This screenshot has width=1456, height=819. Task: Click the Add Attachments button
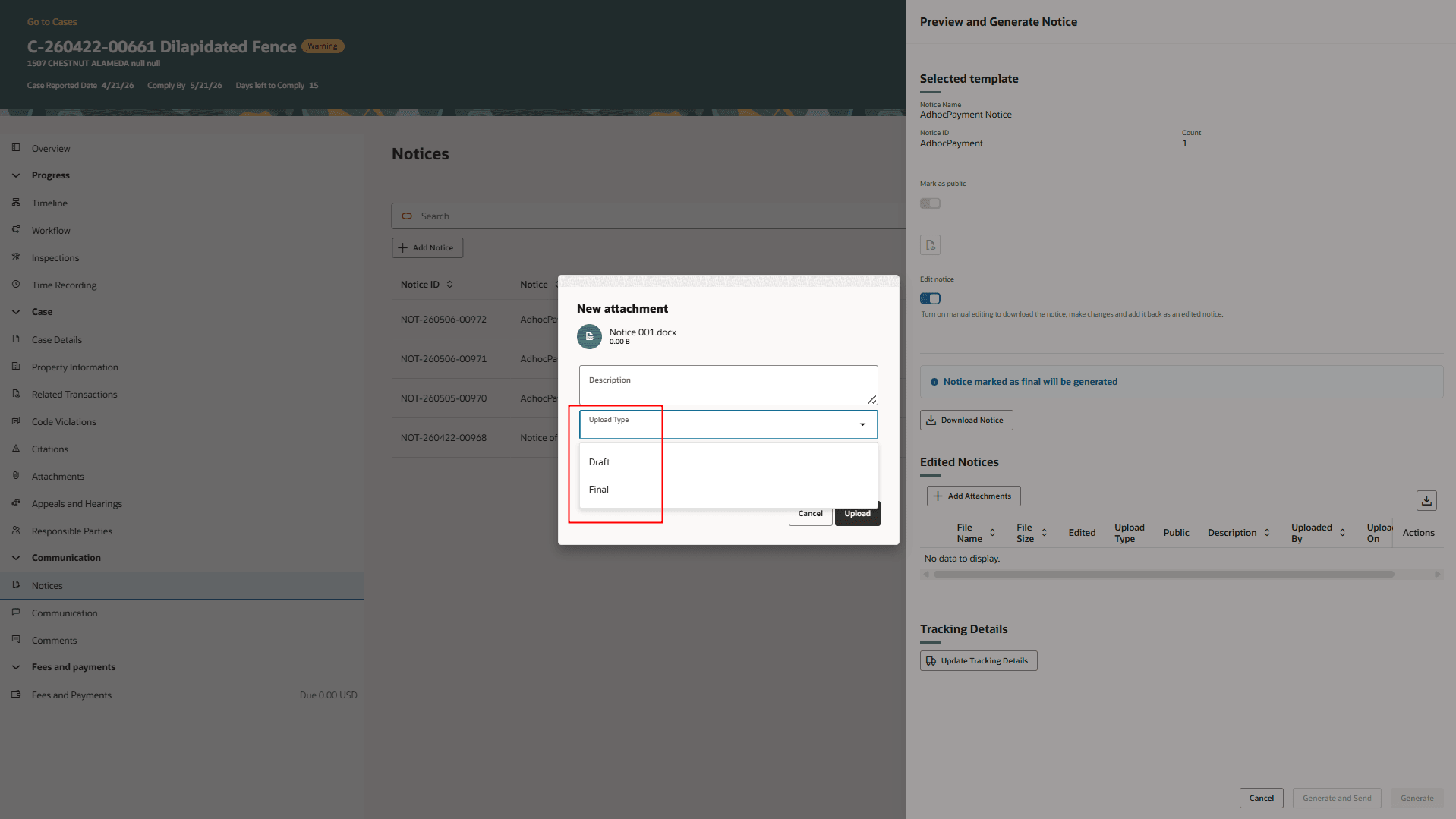click(973, 496)
